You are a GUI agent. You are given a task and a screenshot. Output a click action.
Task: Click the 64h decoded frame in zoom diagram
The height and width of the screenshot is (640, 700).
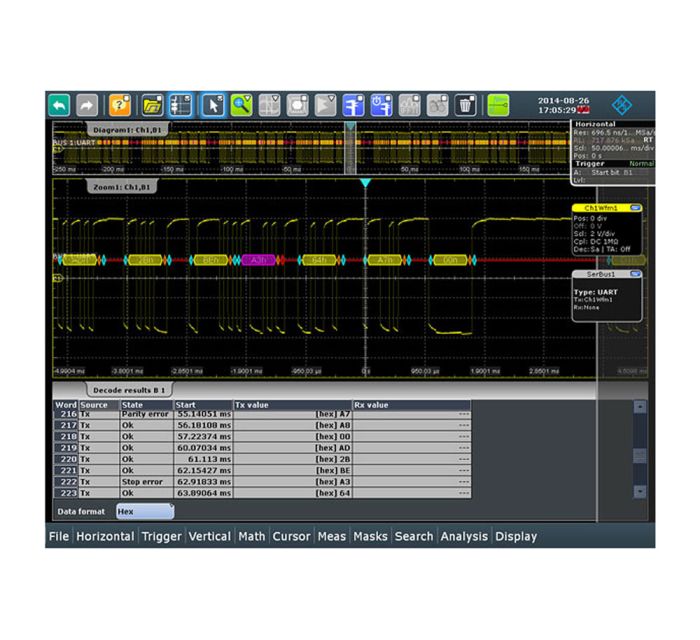tap(319, 260)
